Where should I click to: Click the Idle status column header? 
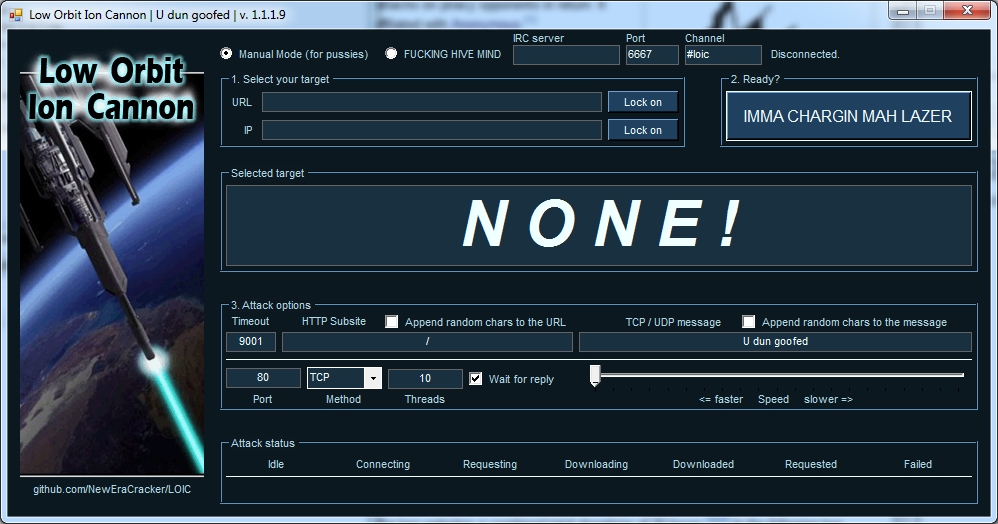click(276, 464)
